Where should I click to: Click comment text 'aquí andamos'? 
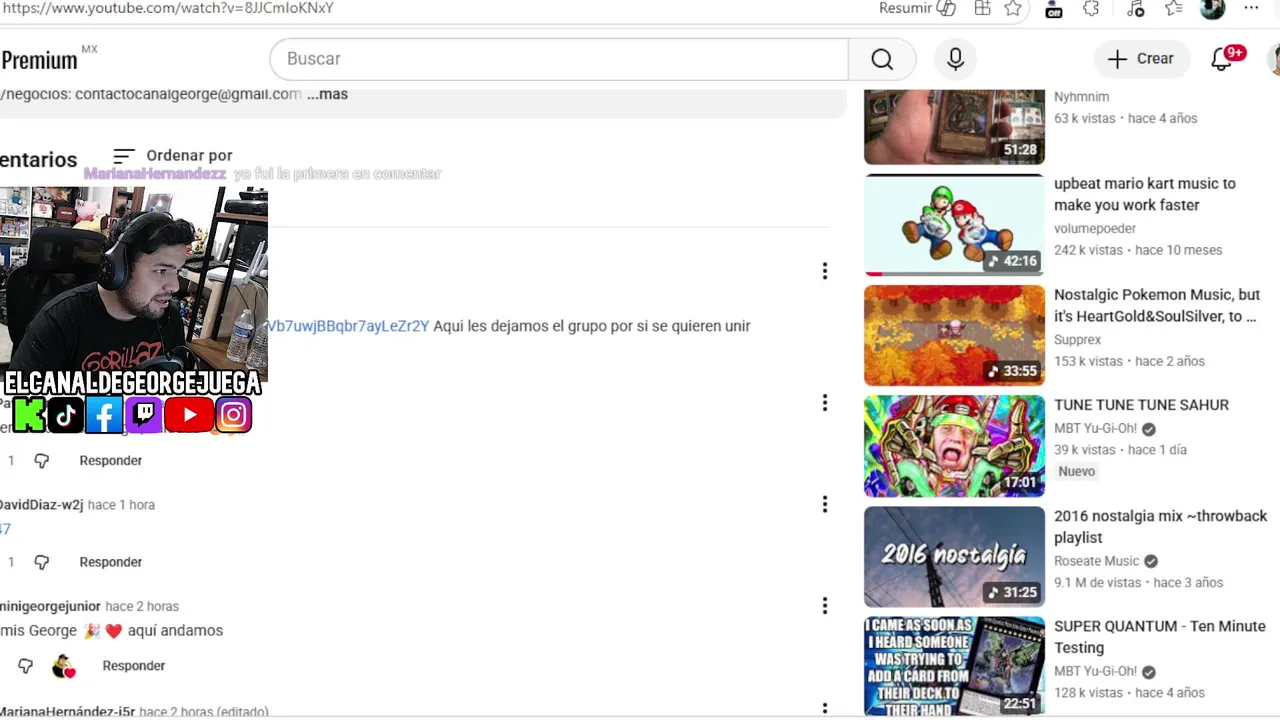coord(175,631)
